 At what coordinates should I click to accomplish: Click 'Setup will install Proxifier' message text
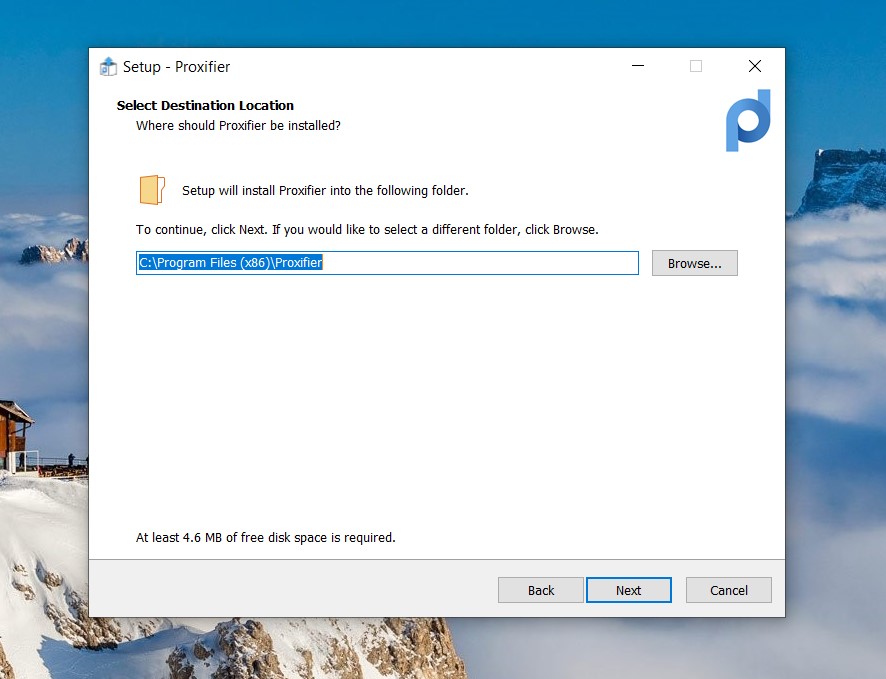[x=325, y=190]
